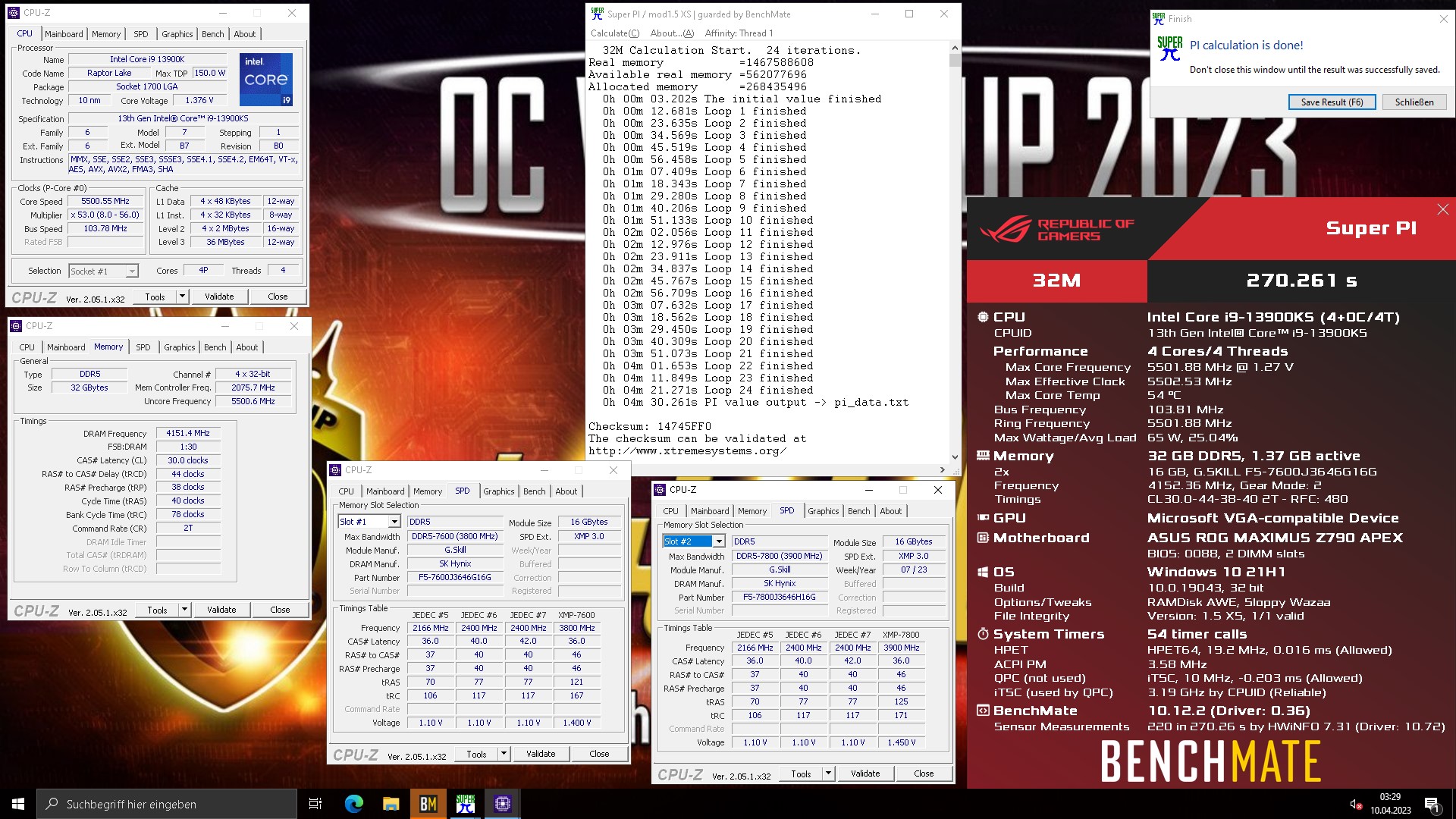This screenshot has height=819, width=1456.
Task: Open the Socket #1 selection dropdown
Action: click(x=132, y=271)
